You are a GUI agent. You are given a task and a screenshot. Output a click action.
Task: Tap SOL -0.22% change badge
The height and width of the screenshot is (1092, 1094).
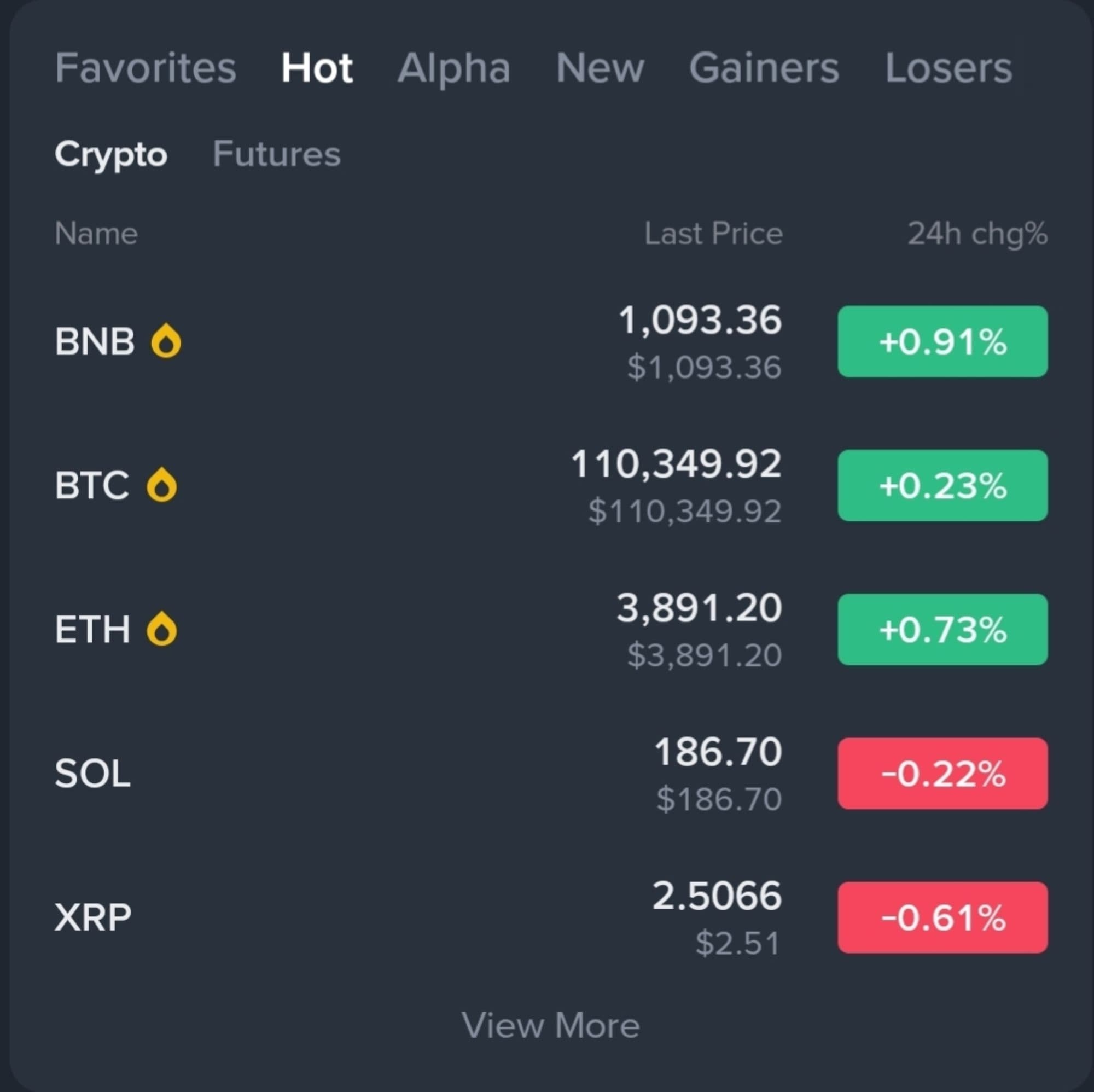point(942,773)
